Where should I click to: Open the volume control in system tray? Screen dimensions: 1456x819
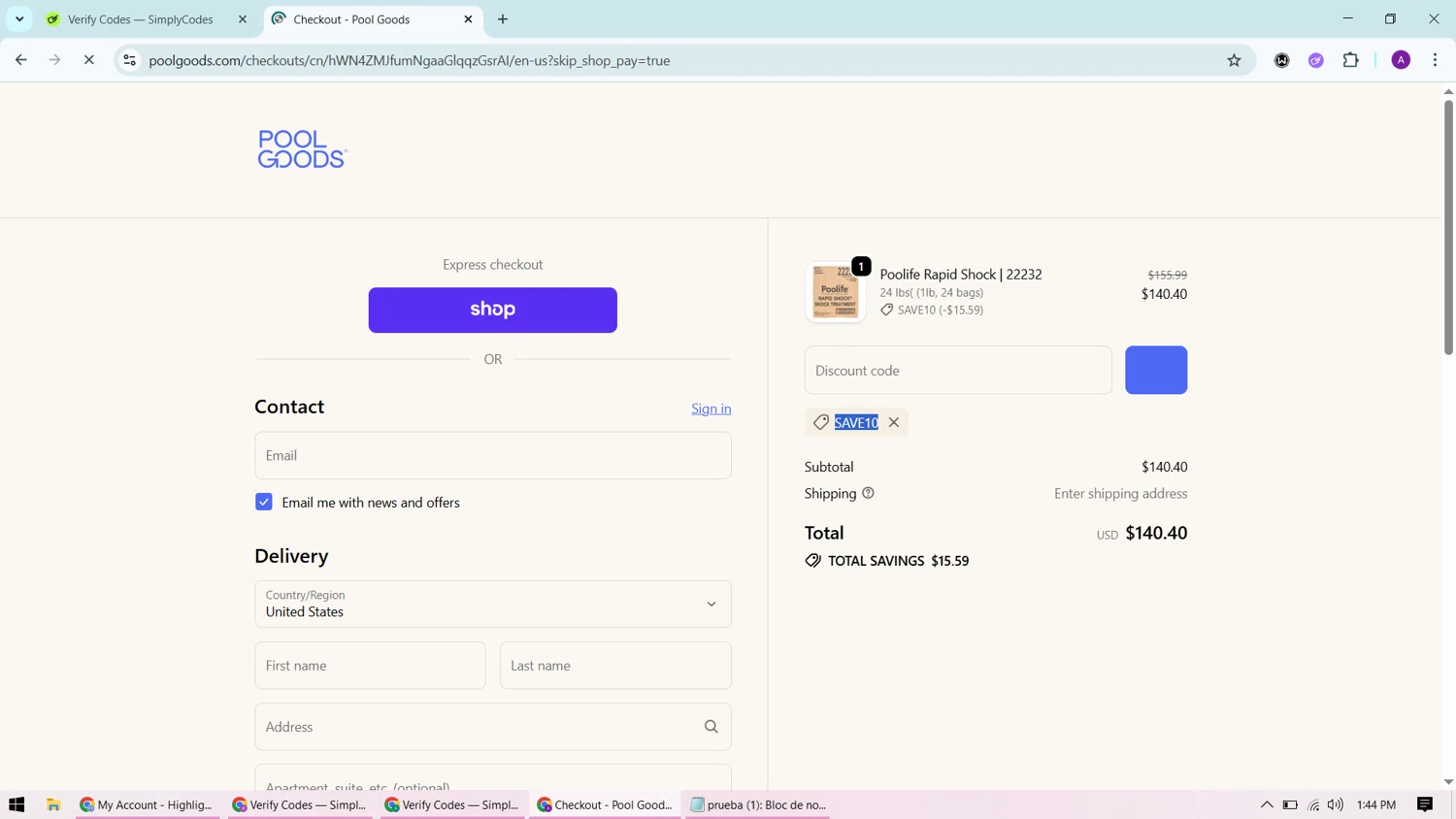point(1336,804)
